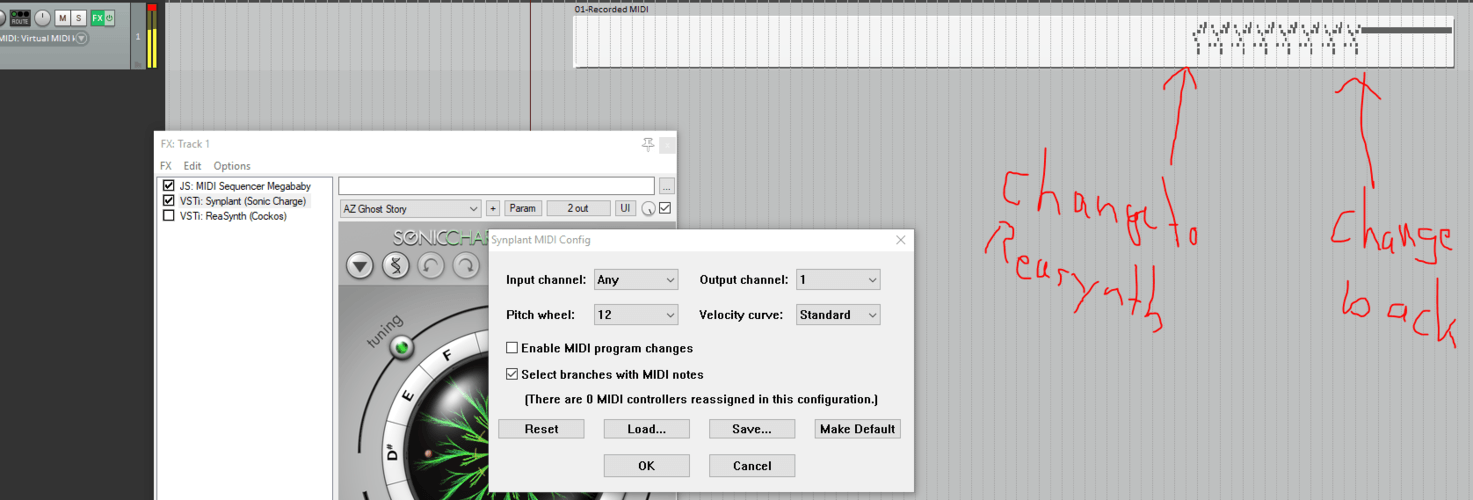The width and height of the screenshot is (1473, 500).
Task: Solo Track 1 with S button
Action: (x=79, y=18)
